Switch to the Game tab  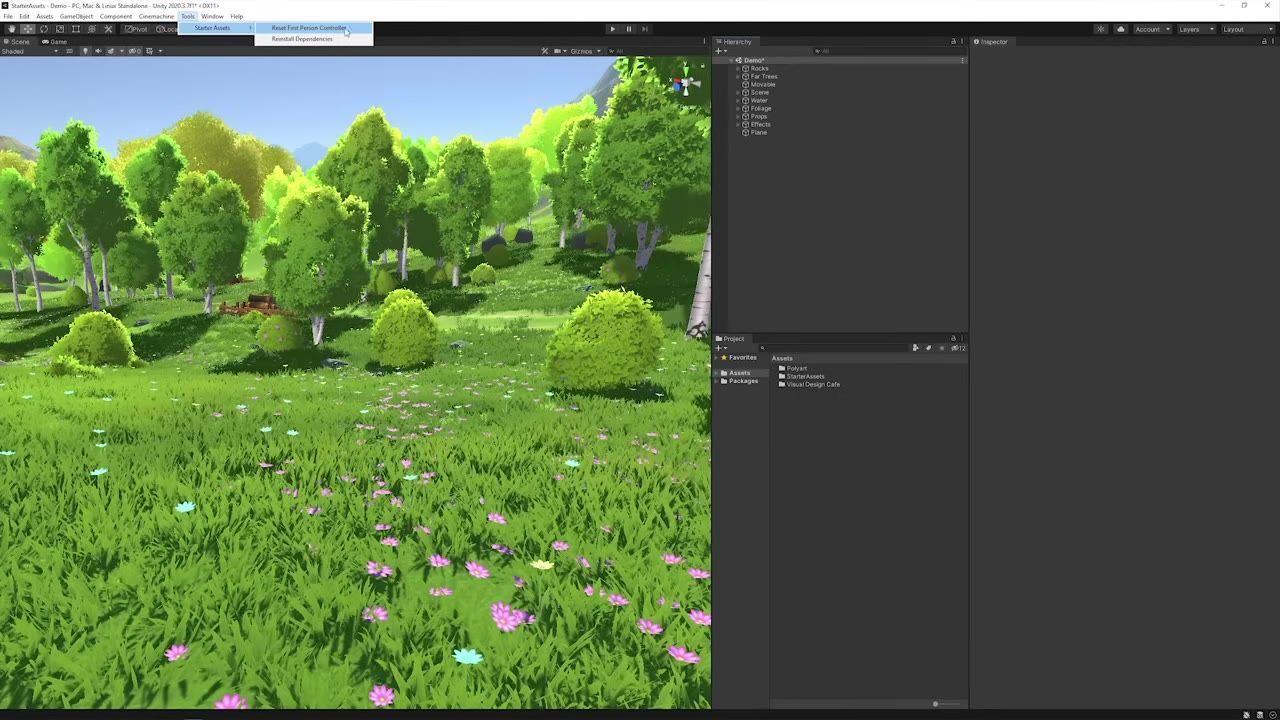tap(54, 42)
